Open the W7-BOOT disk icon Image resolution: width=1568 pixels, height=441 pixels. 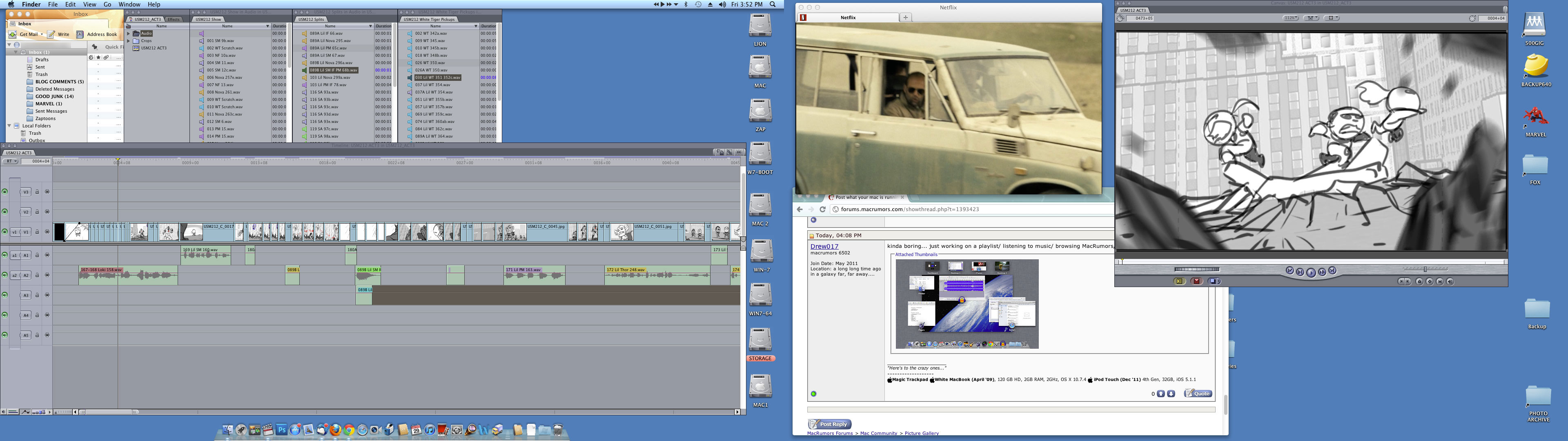point(760,154)
